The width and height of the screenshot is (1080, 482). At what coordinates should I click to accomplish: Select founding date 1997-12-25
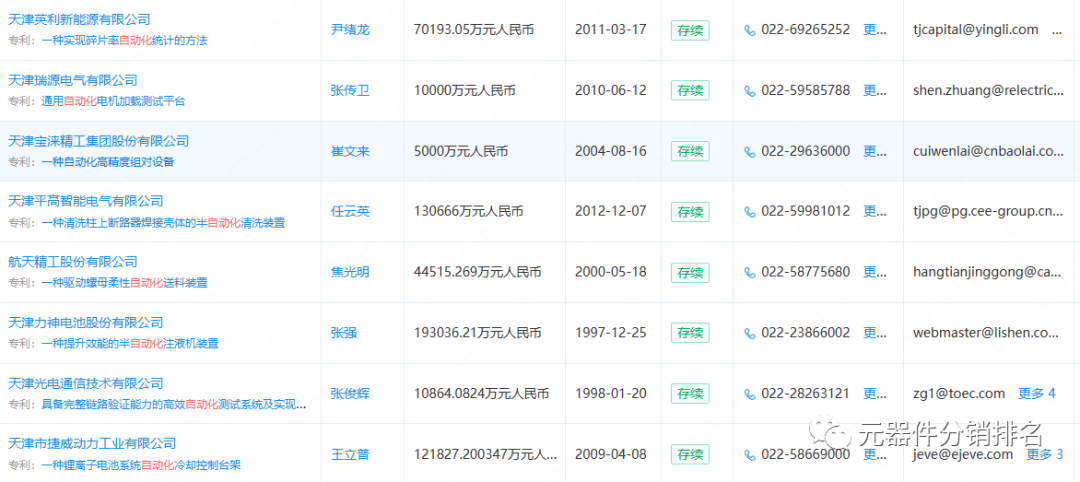[611, 333]
